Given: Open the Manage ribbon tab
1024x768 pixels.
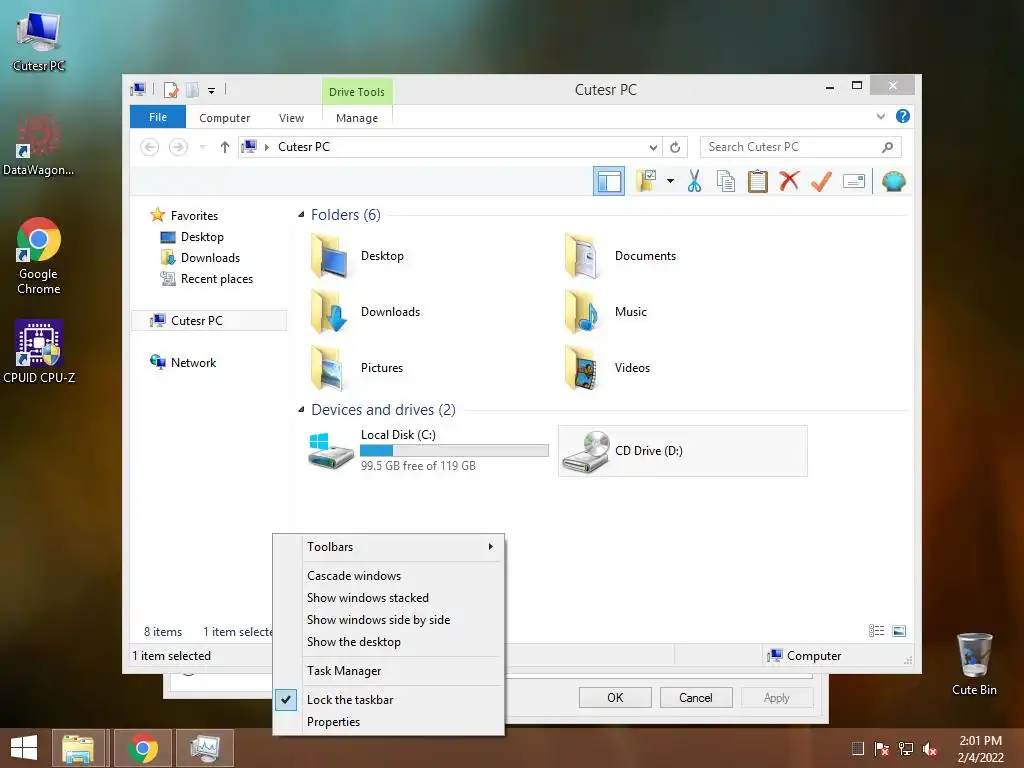Looking at the screenshot, I should pos(357,118).
